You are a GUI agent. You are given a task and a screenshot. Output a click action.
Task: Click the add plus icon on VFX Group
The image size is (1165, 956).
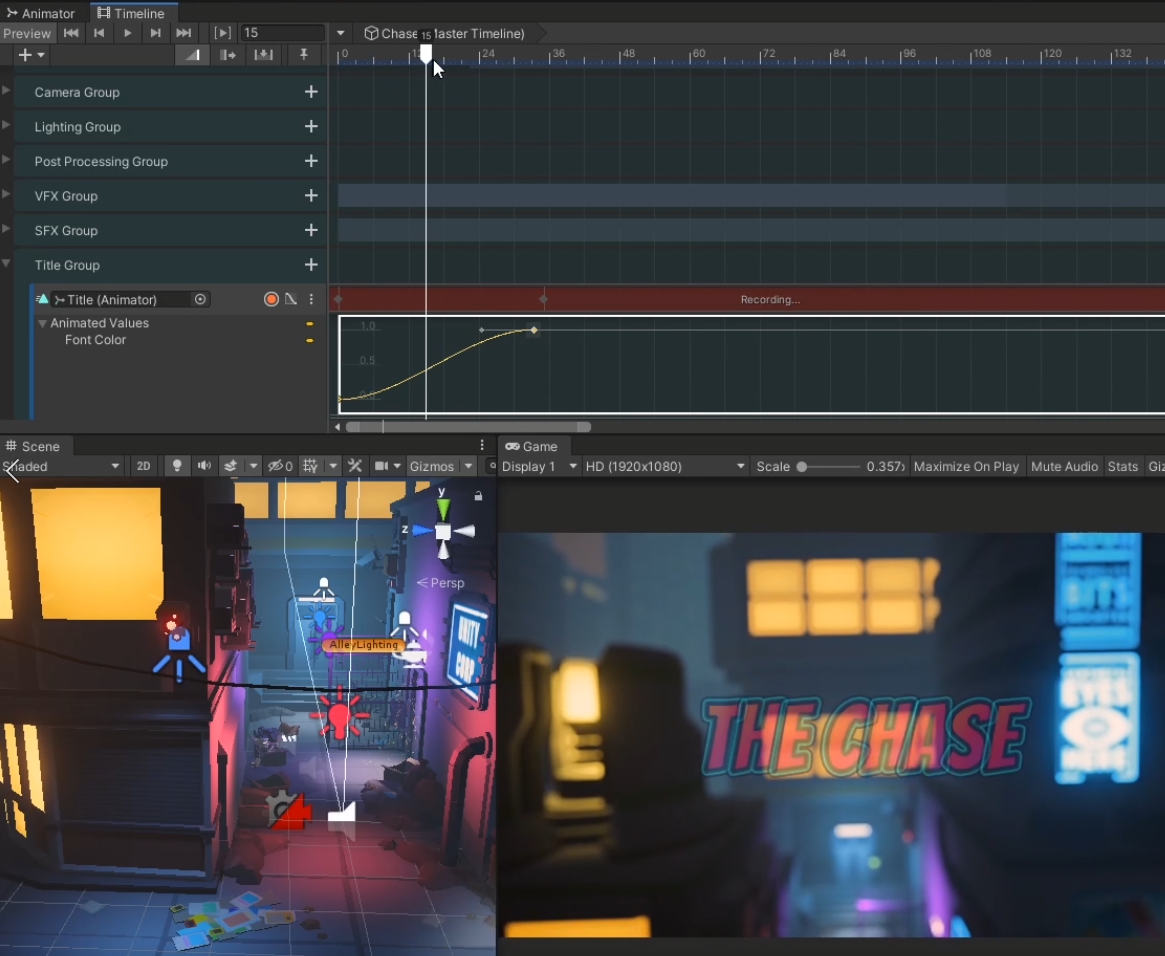click(311, 196)
